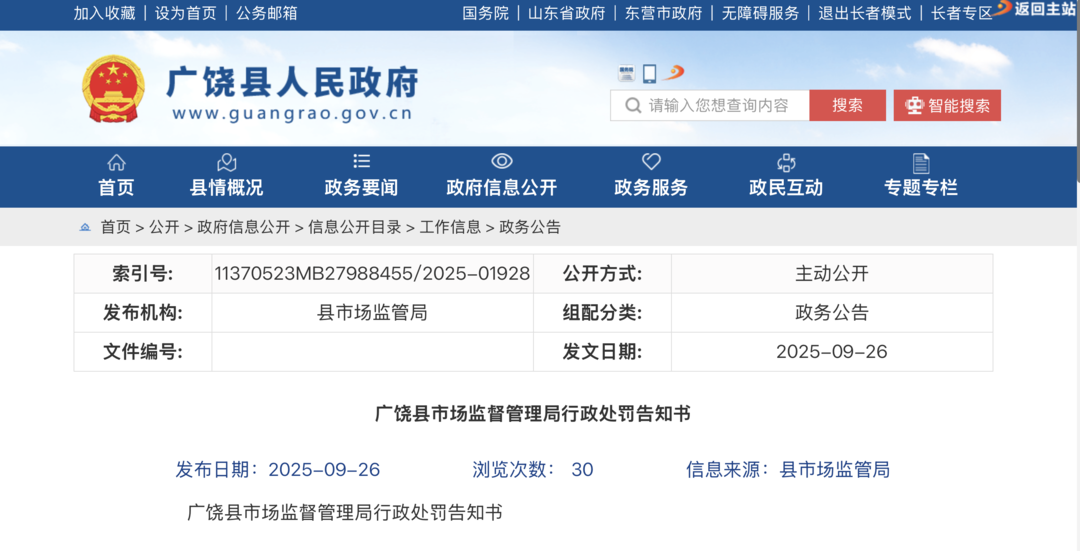Image resolution: width=1080 pixels, height=551 pixels.
Task: Open the 无障碍服务 link
Action: click(760, 13)
